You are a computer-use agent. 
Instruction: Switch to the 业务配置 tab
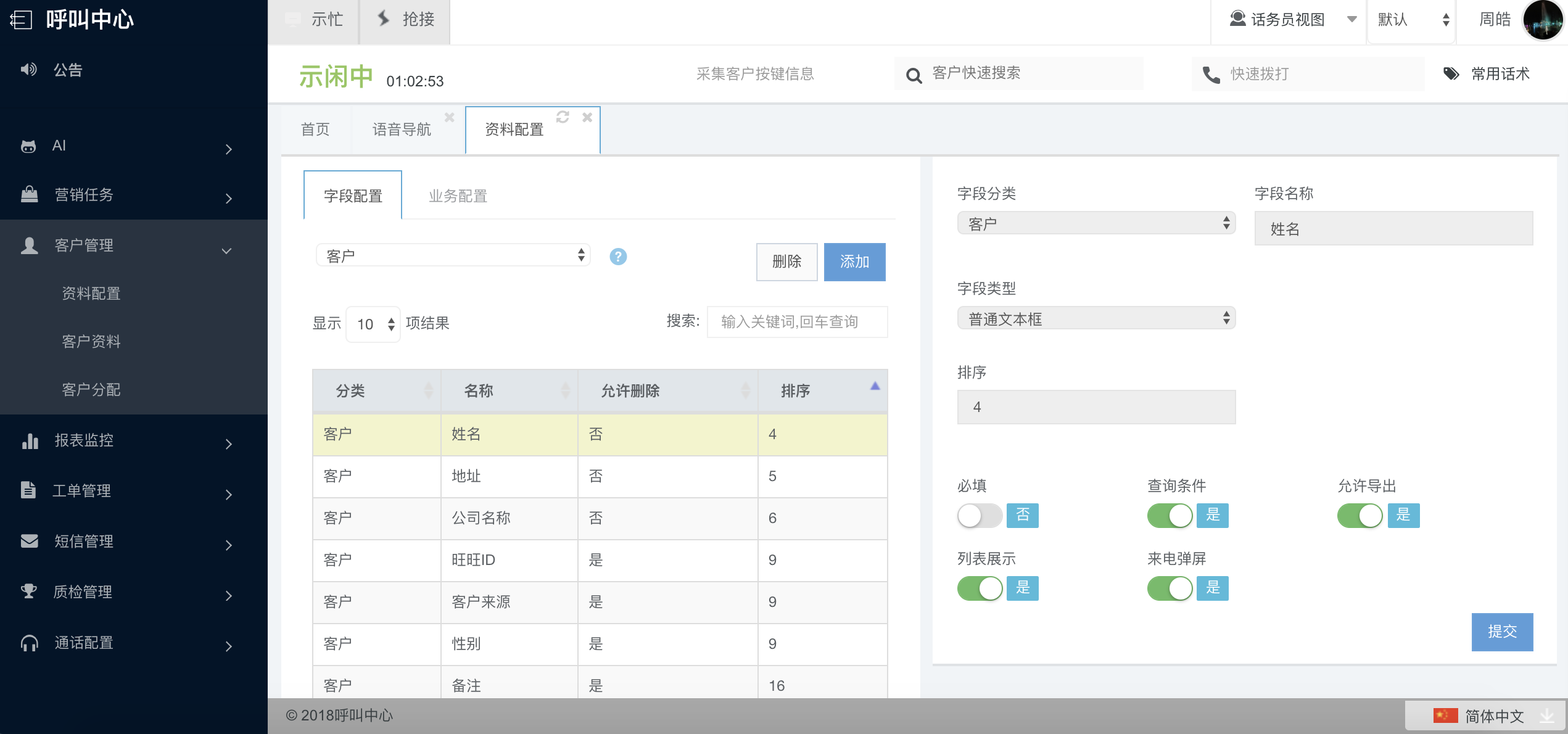(x=458, y=196)
